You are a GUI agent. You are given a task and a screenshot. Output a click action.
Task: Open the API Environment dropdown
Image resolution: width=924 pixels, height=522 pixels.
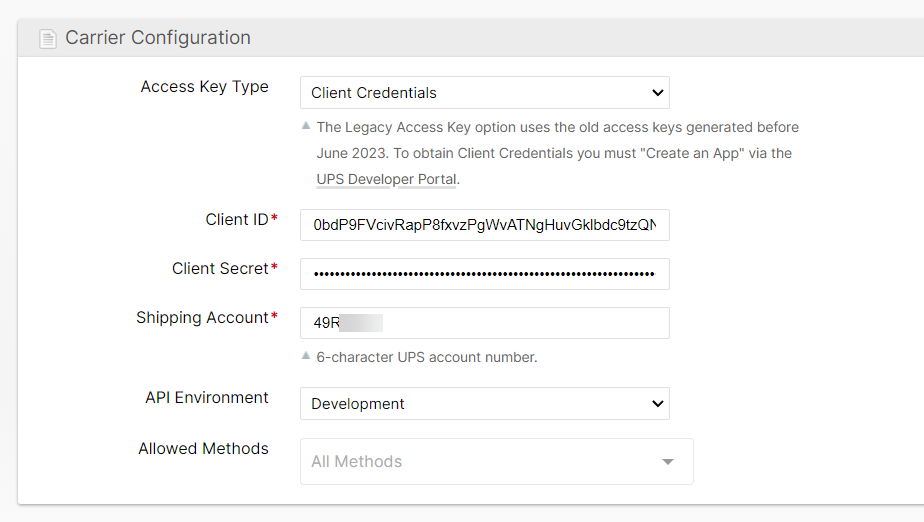484,404
